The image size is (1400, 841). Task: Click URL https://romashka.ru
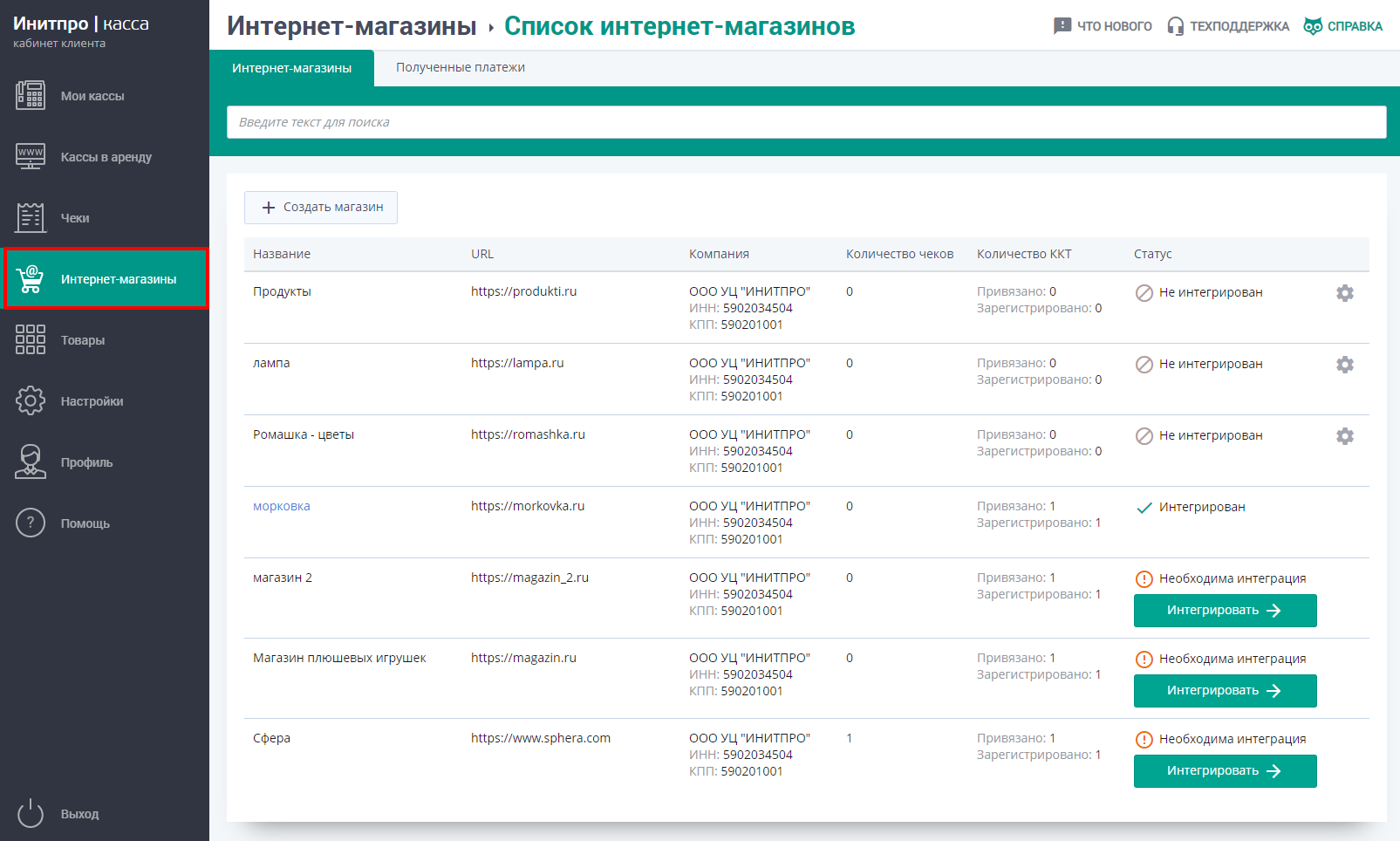click(x=528, y=434)
